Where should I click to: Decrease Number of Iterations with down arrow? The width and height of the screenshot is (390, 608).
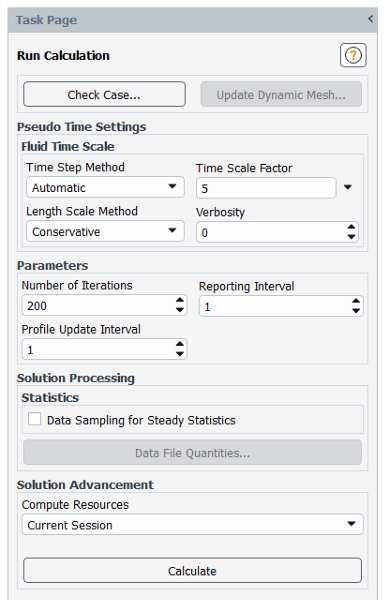click(x=180, y=309)
